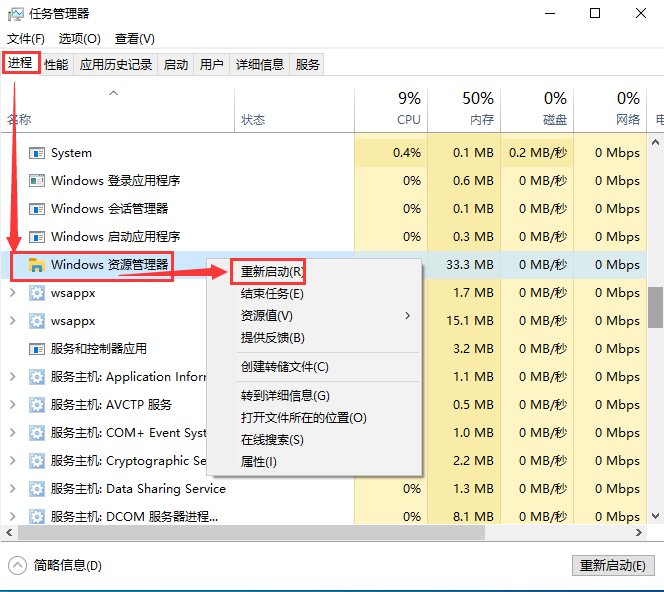664x592 pixels.
Task: Sort processes by the 内存 column header
Action: pos(464,110)
